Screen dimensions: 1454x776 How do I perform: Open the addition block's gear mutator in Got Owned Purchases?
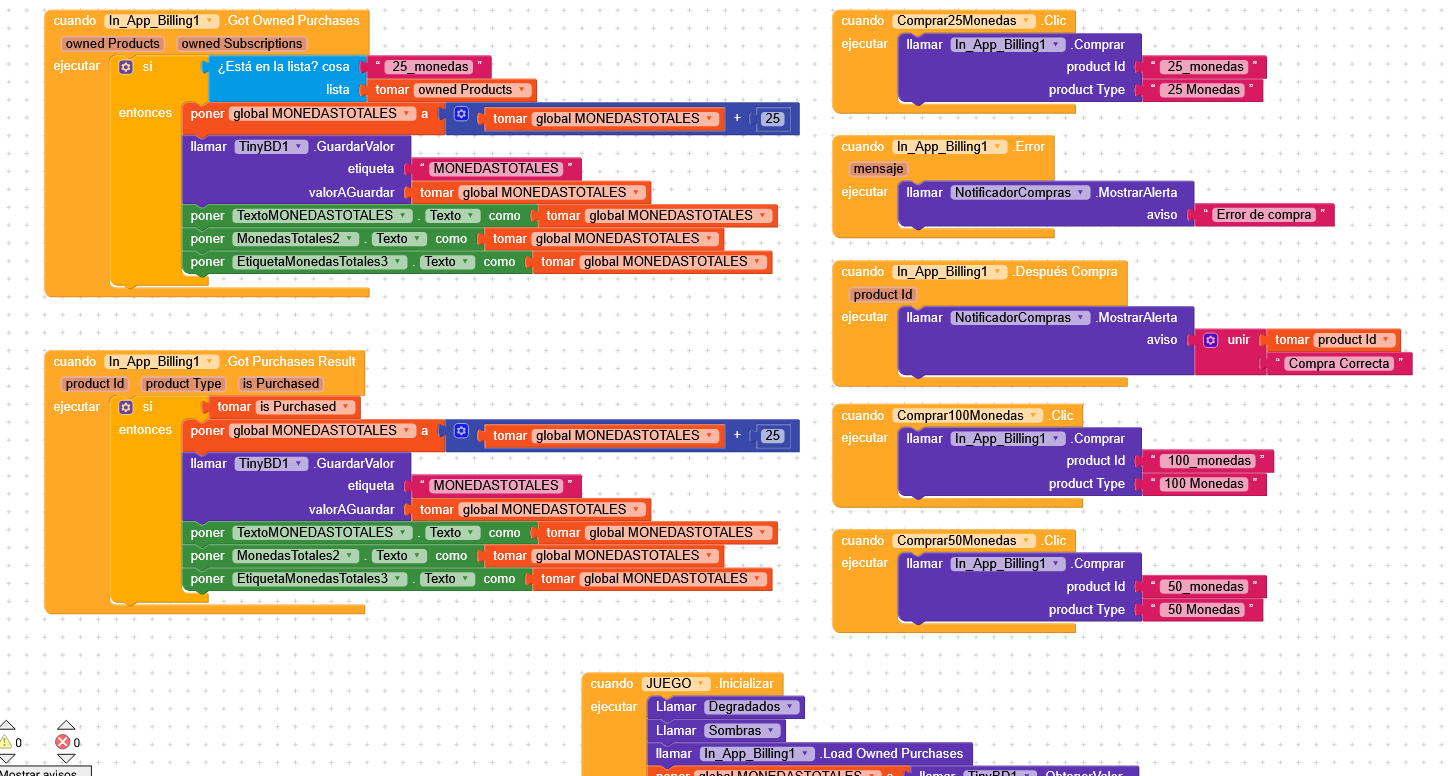click(x=461, y=115)
